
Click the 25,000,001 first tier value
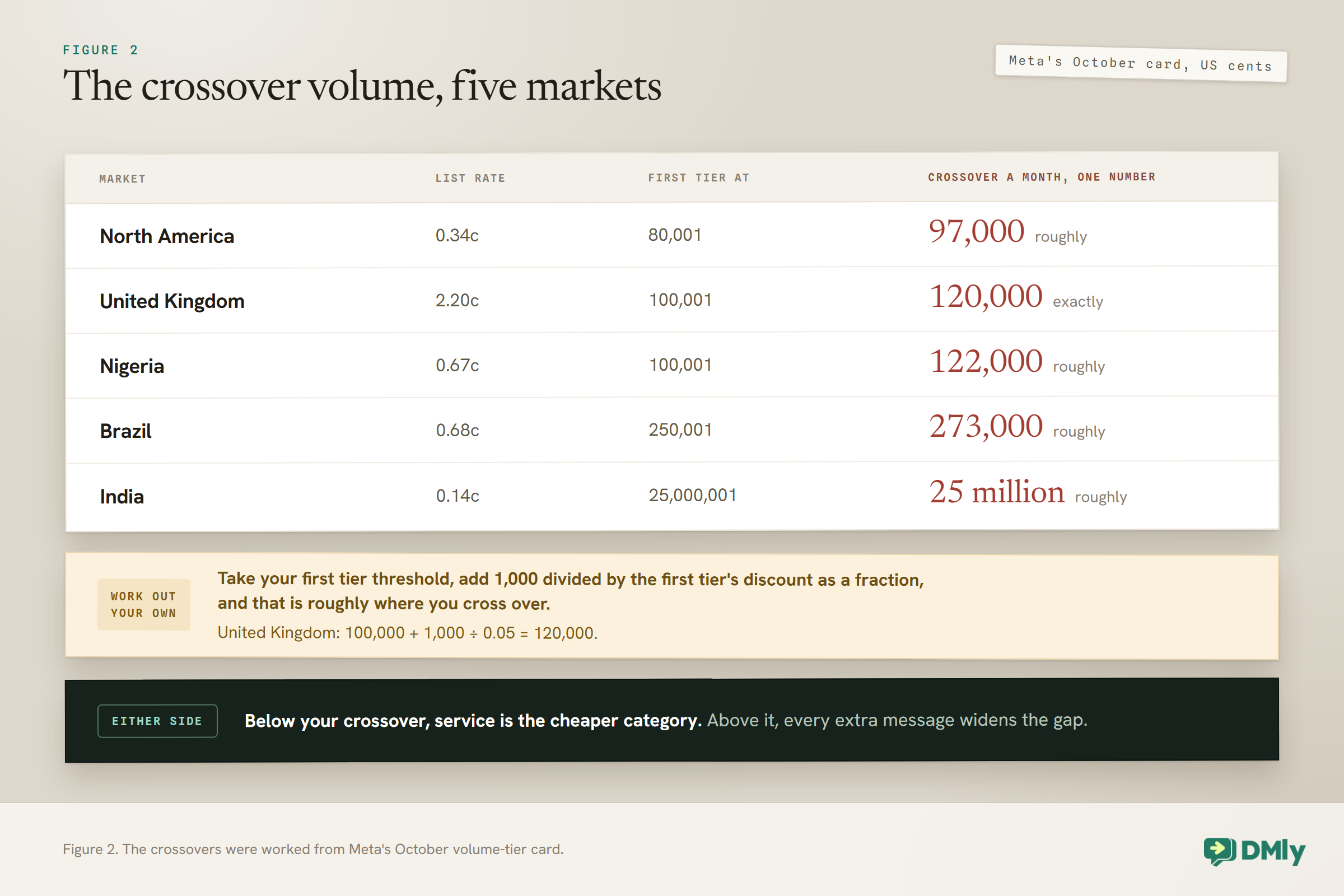[692, 496]
